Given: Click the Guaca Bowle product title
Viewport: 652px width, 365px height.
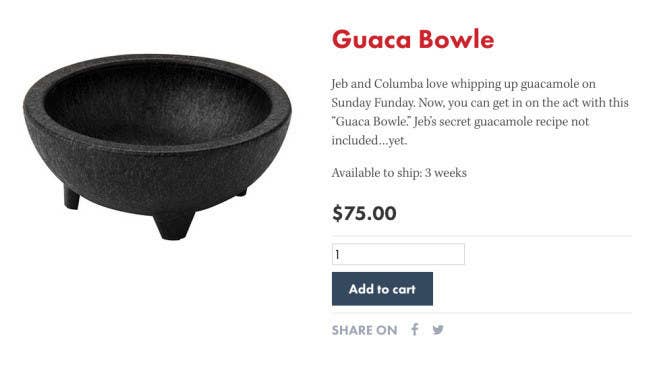Looking at the screenshot, I should click(x=413, y=39).
